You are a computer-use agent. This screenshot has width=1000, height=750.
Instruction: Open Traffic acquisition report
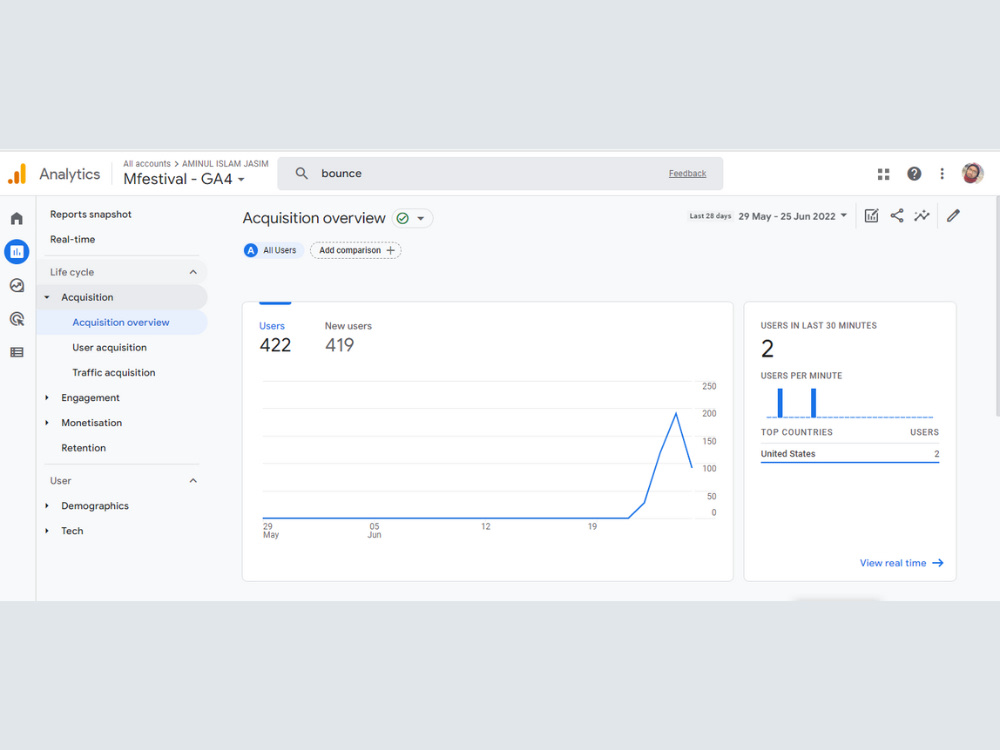tap(114, 372)
